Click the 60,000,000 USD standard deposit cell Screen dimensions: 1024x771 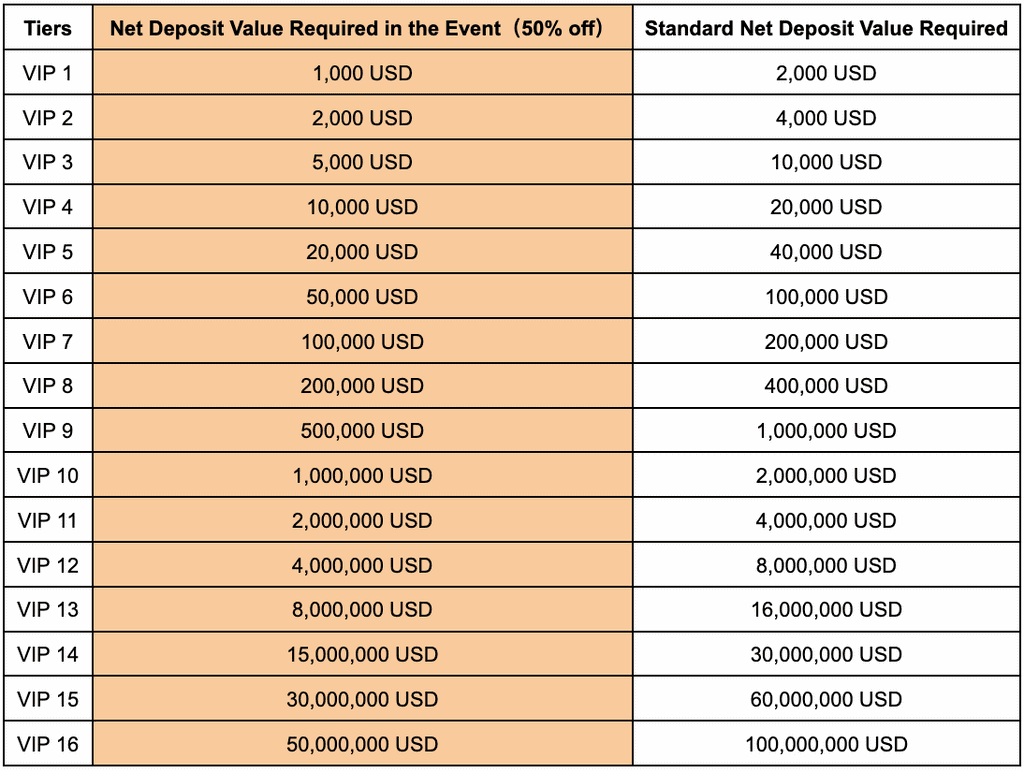point(826,699)
